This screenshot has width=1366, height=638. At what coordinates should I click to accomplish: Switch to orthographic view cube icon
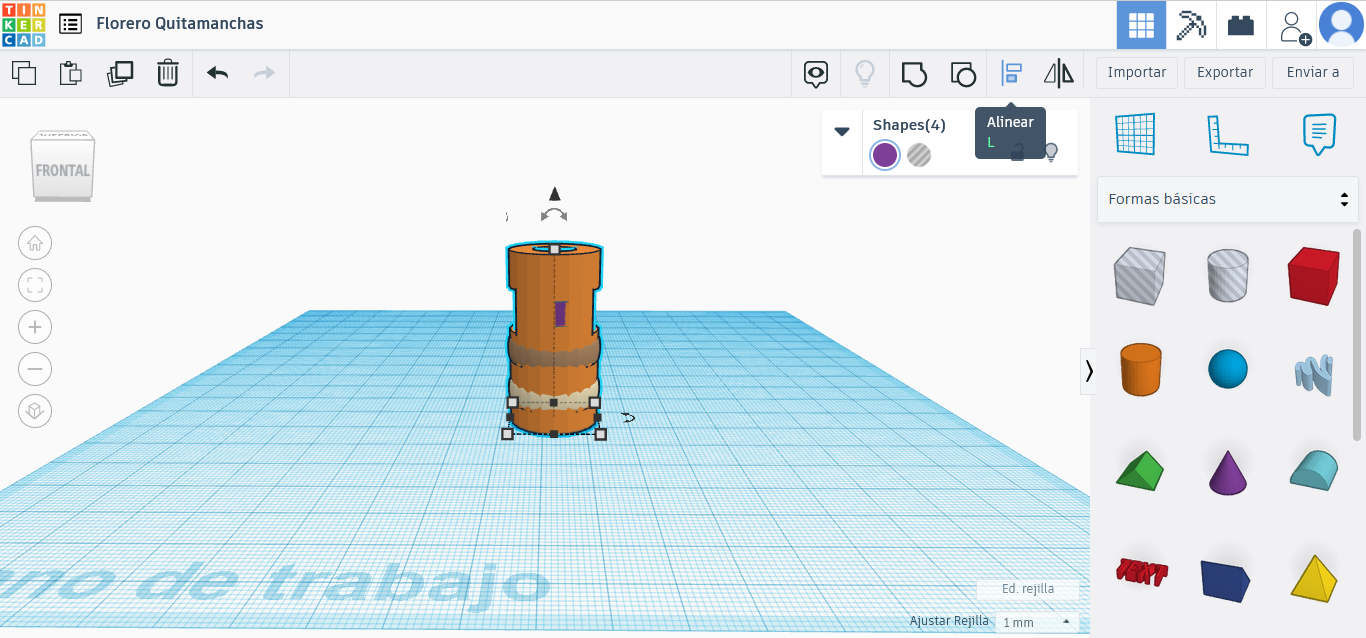pyautogui.click(x=35, y=411)
